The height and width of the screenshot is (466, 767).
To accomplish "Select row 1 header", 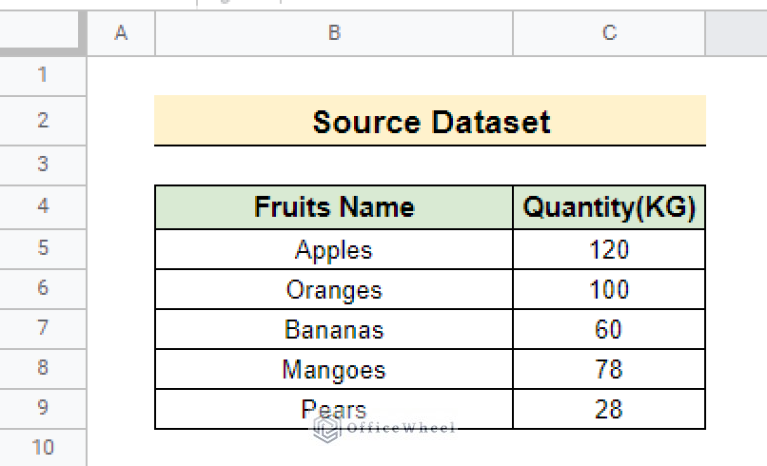I will [x=43, y=76].
